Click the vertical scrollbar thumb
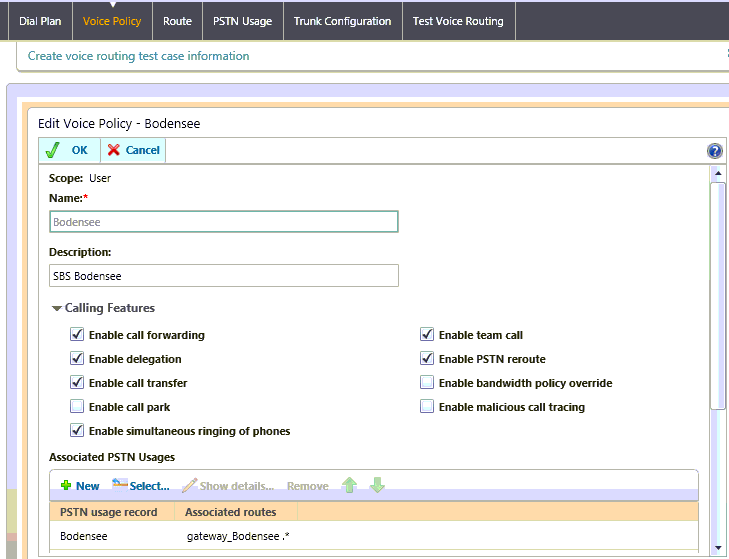 718,296
